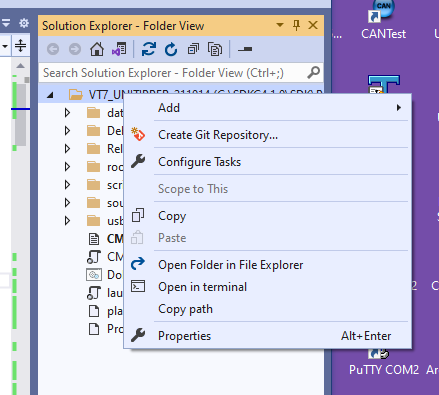The height and width of the screenshot is (395, 439).
Task: Click the Search Solution Explorer input field
Action: [181, 73]
